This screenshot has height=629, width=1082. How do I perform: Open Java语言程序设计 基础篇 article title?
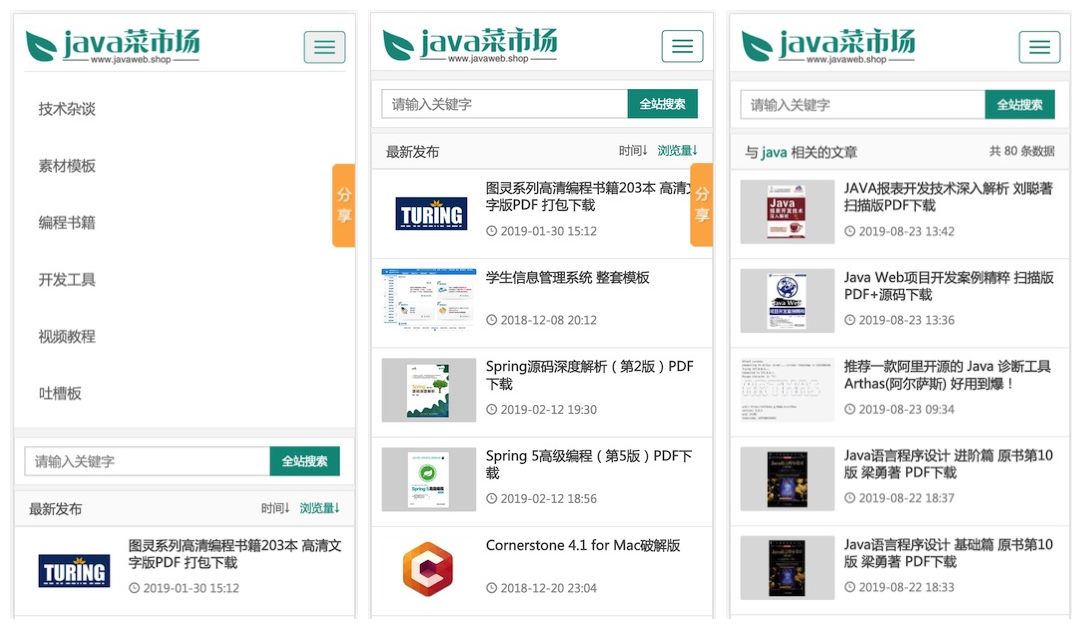(x=948, y=552)
